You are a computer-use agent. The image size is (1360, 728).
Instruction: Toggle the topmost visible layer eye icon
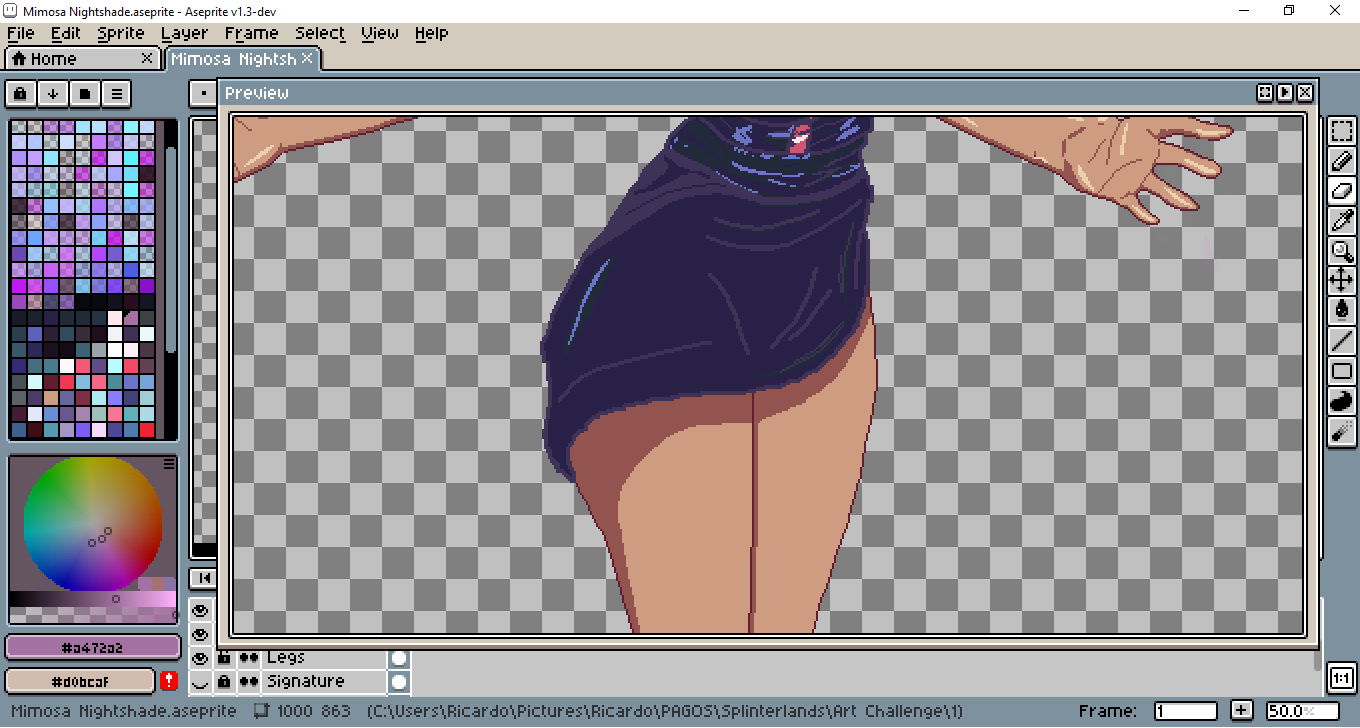[200, 610]
